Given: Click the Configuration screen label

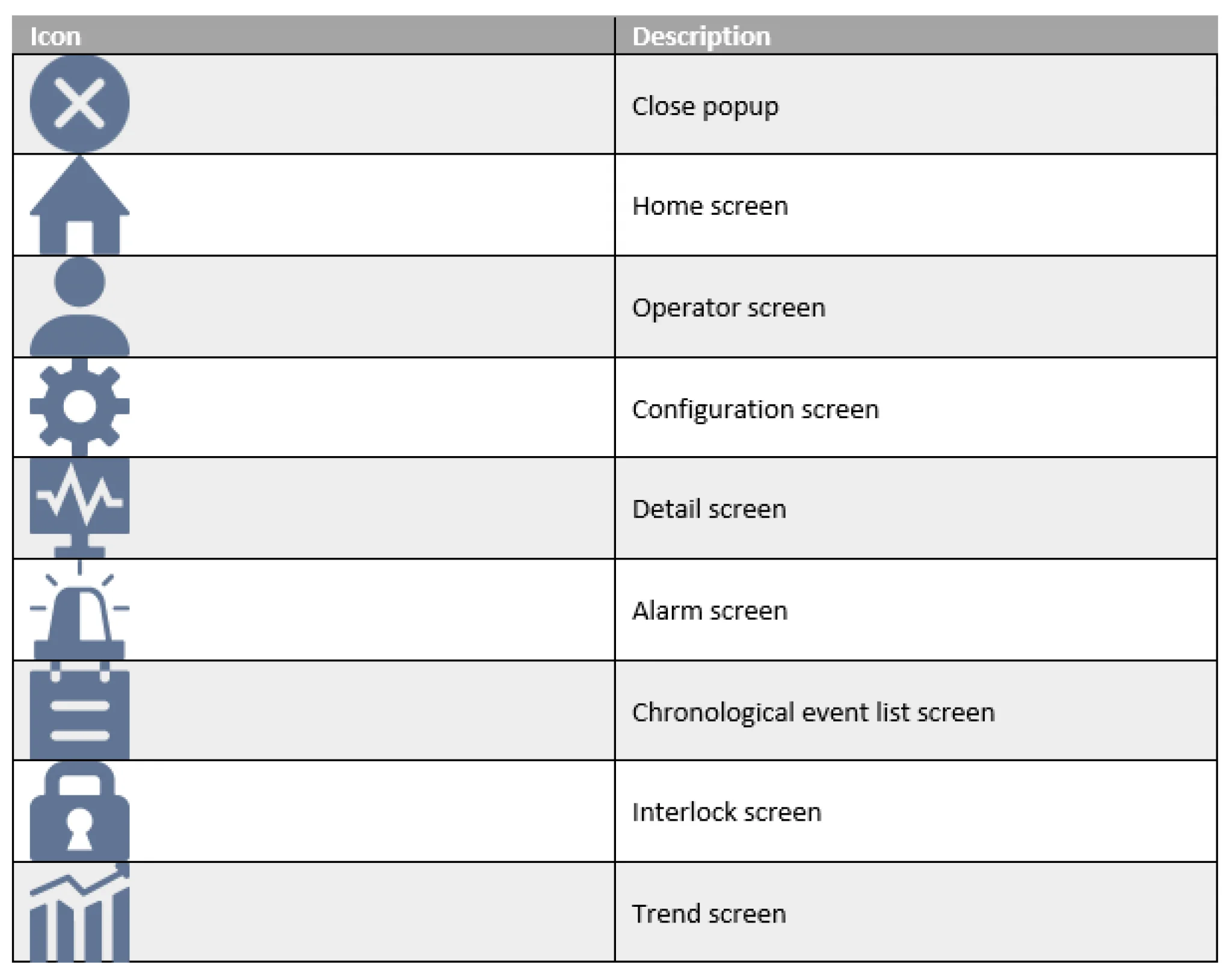Looking at the screenshot, I should (x=756, y=410).
